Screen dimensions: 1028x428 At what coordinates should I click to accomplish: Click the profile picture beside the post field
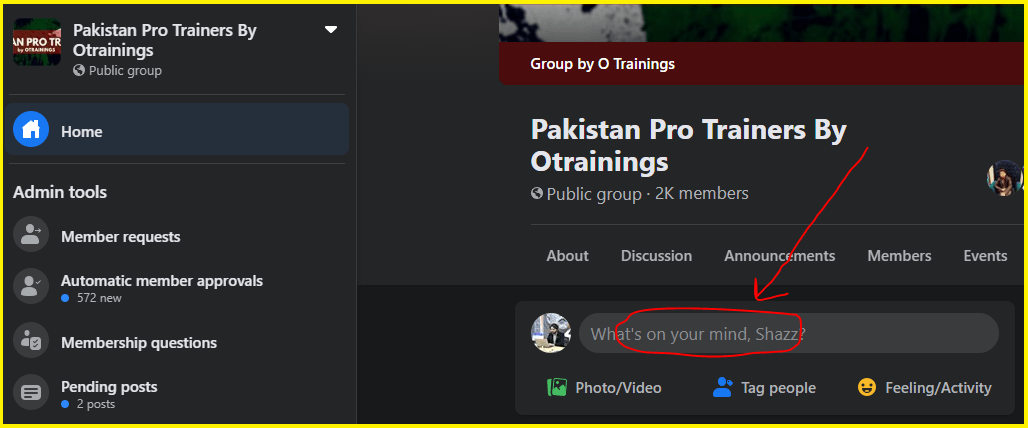click(x=551, y=333)
